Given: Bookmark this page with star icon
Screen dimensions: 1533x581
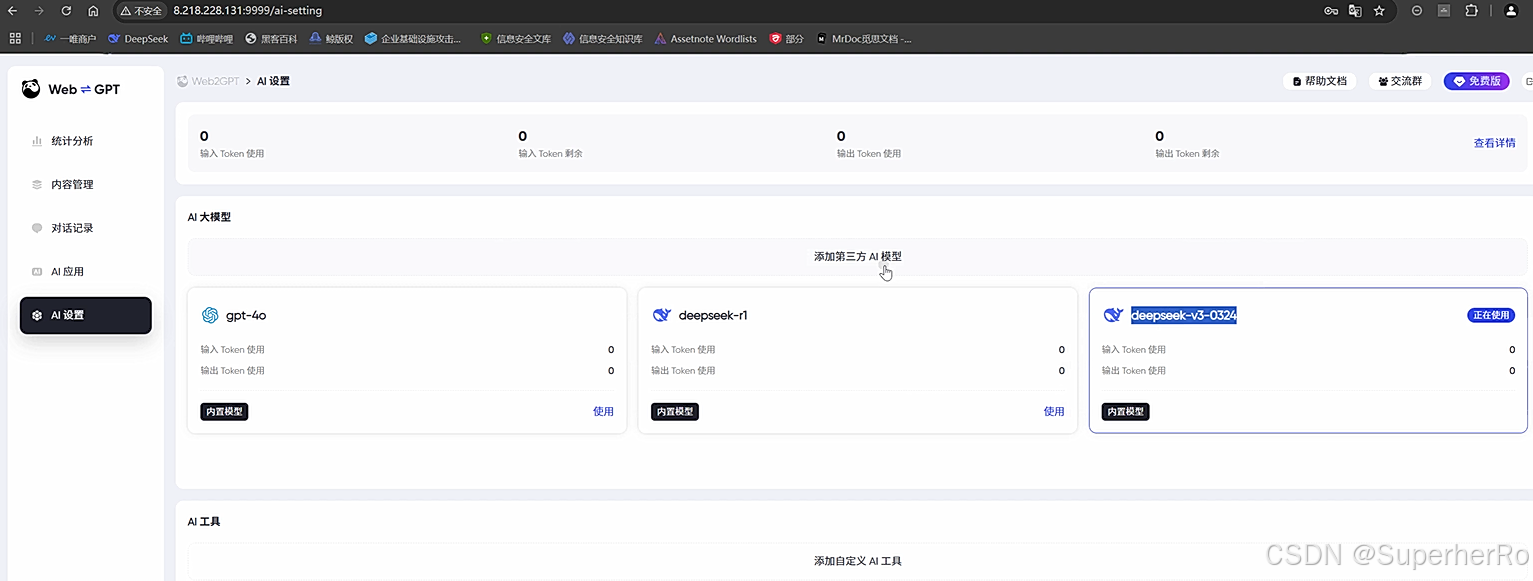Looking at the screenshot, I should (1379, 10).
